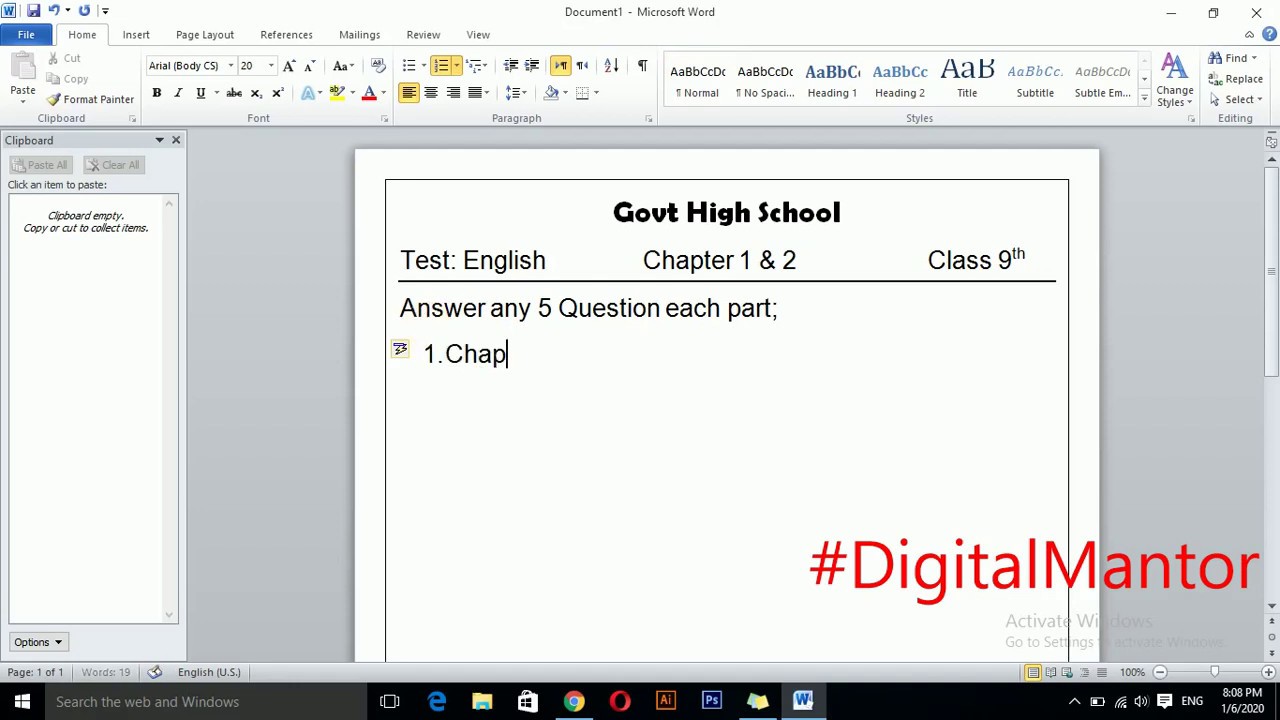
Task: Open the font size dropdown
Action: pos(270,66)
